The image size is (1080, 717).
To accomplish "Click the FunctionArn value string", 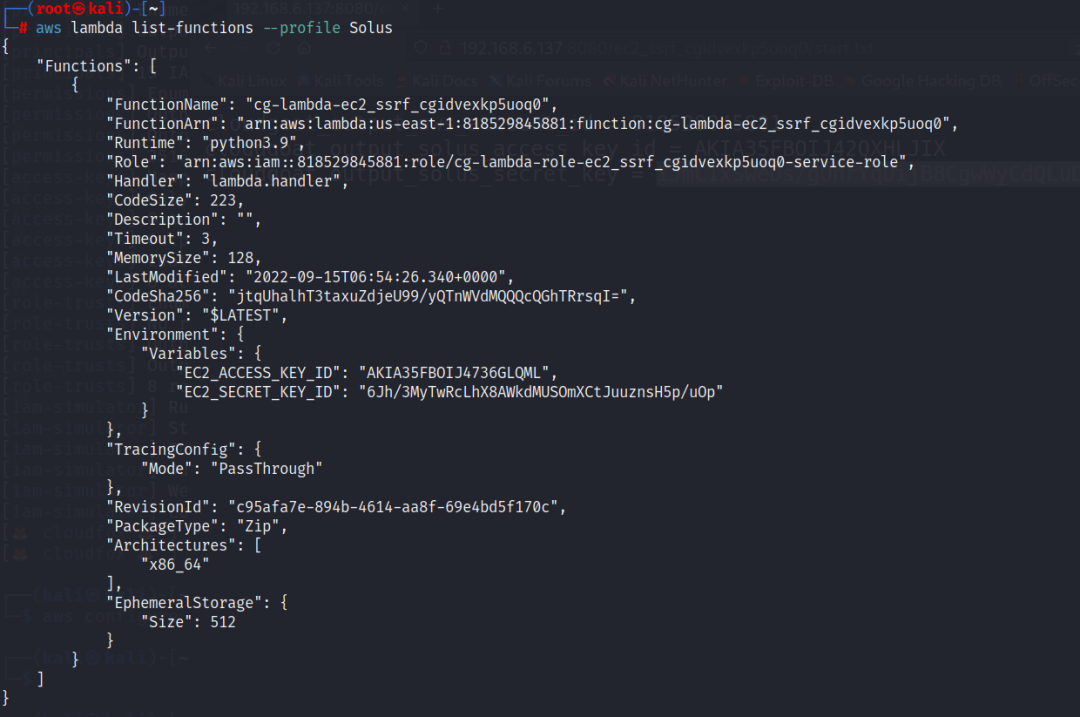I will point(598,124).
